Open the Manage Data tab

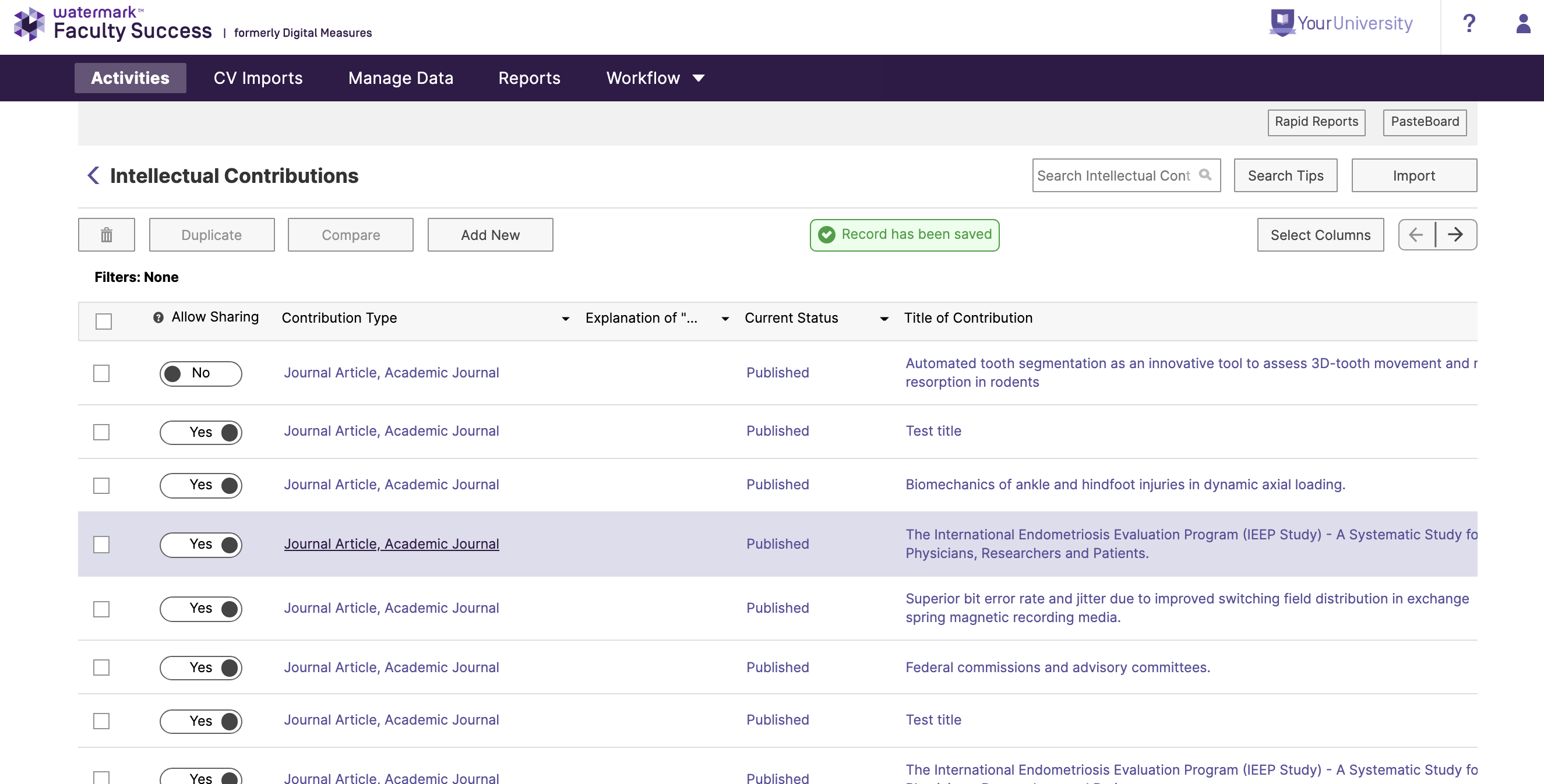[401, 78]
